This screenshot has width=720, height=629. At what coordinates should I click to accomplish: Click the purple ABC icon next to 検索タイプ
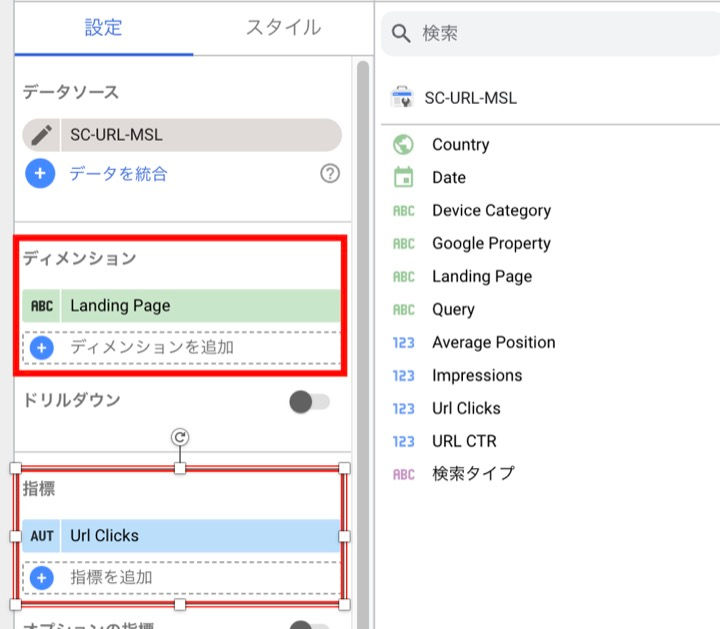click(x=404, y=474)
